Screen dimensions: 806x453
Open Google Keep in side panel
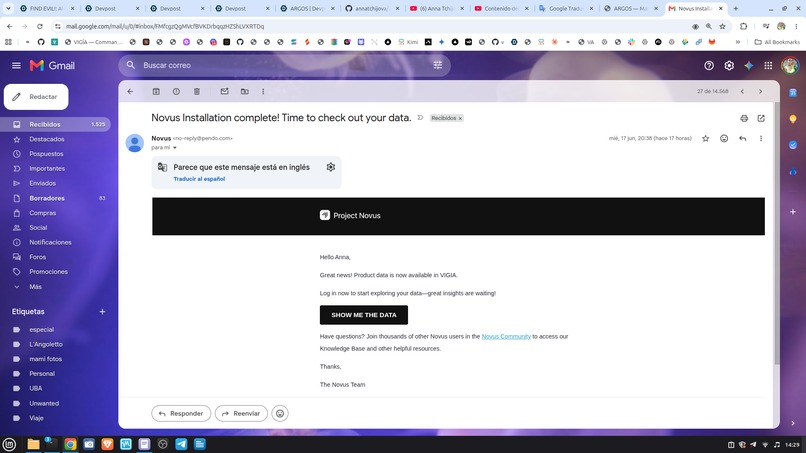coord(793,119)
